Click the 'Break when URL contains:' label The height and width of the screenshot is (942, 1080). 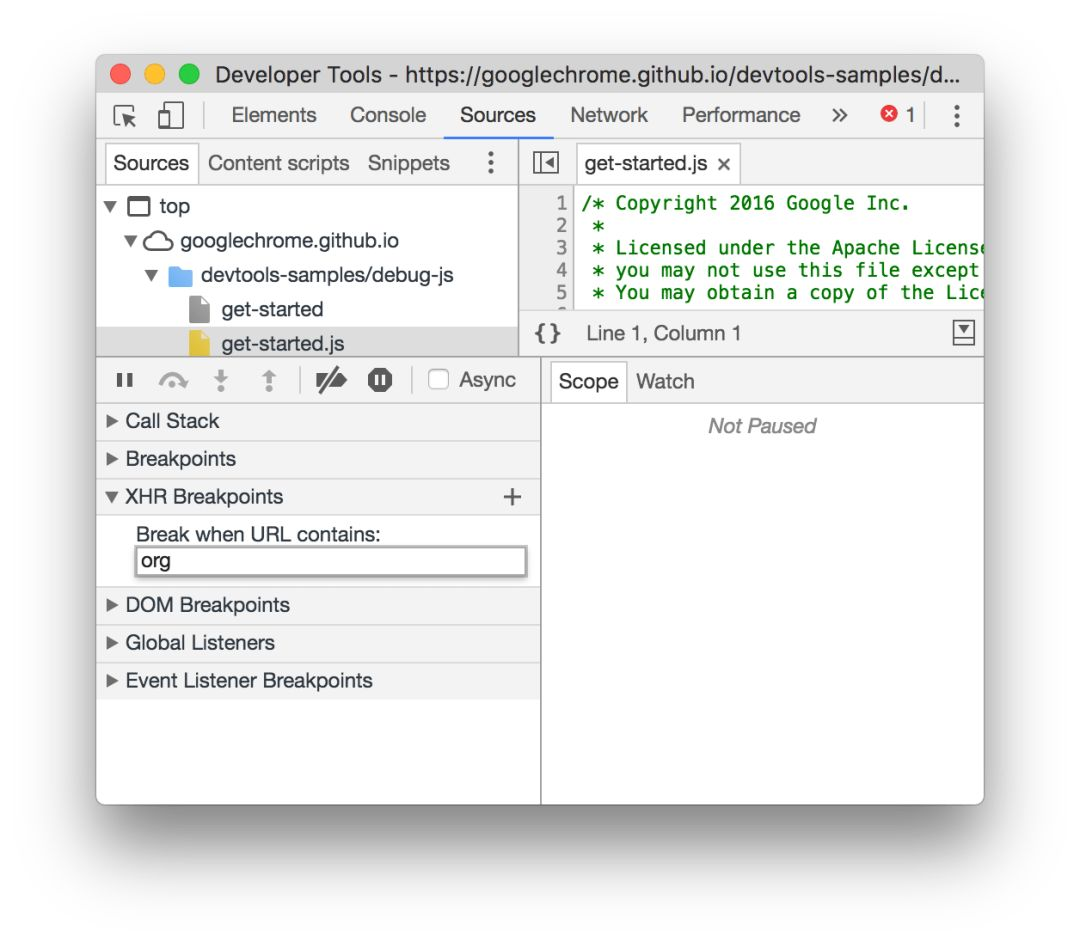pos(258,534)
